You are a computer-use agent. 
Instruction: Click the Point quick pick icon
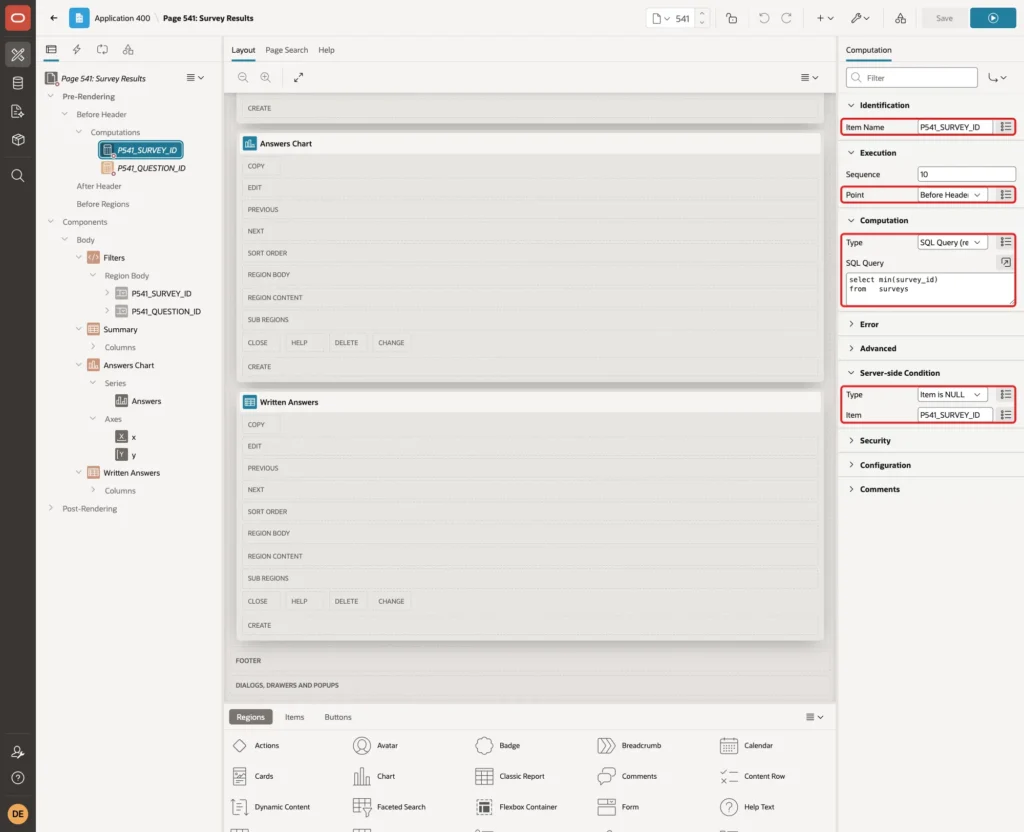click(x=1006, y=195)
